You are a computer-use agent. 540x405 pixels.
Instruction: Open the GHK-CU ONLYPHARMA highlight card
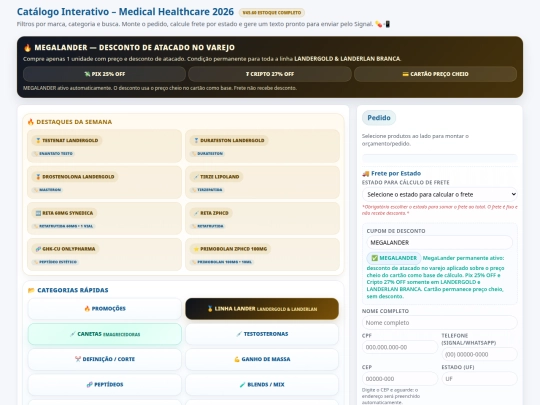pos(104,255)
